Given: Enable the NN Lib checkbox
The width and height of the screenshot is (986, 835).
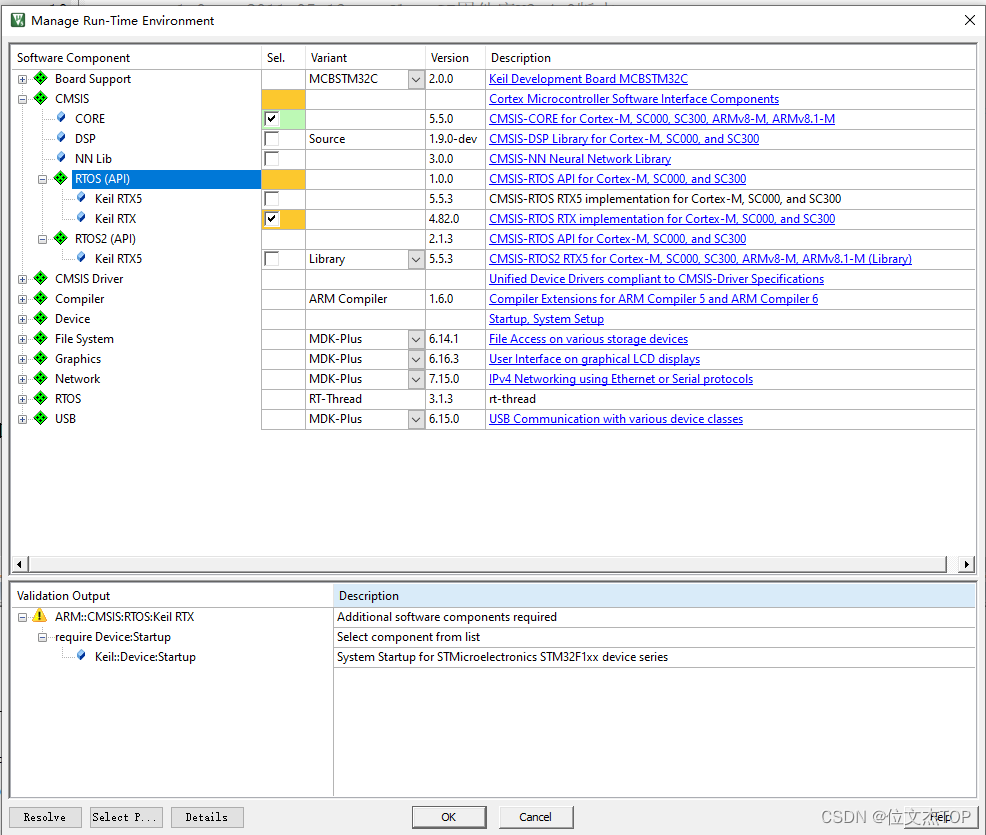Looking at the screenshot, I should (272, 158).
